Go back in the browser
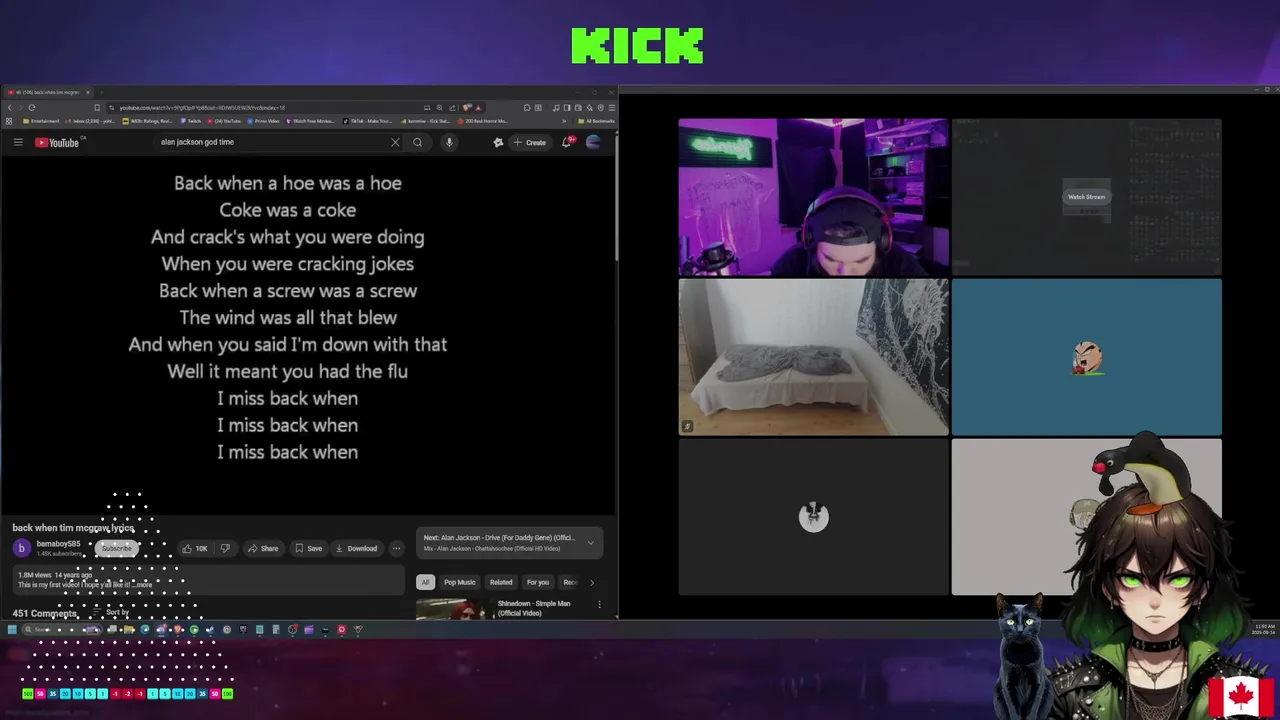The height and width of the screenshot is (720, 1280). click(10, 107)
